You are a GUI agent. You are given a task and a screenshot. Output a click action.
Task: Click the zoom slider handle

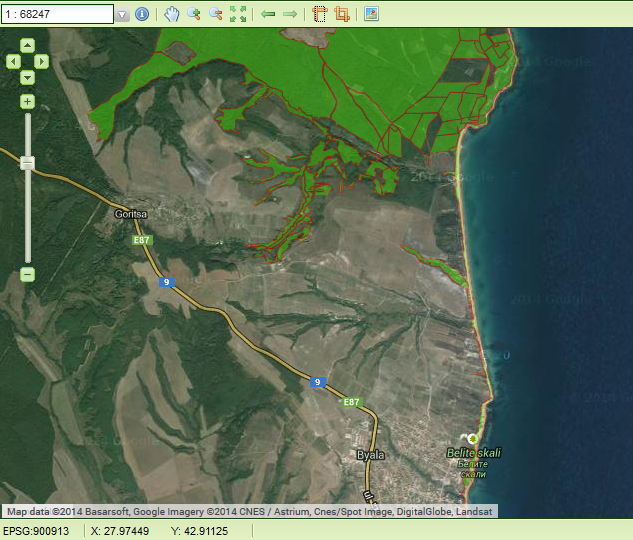27,163
